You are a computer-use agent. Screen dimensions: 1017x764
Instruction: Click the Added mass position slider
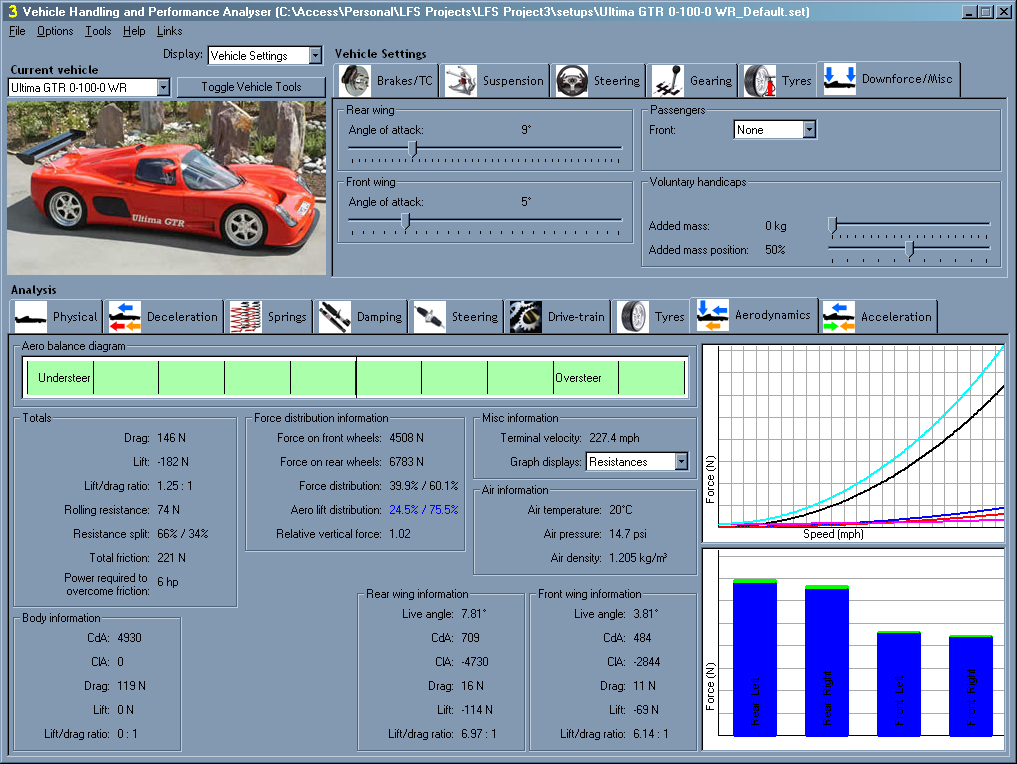909,249
